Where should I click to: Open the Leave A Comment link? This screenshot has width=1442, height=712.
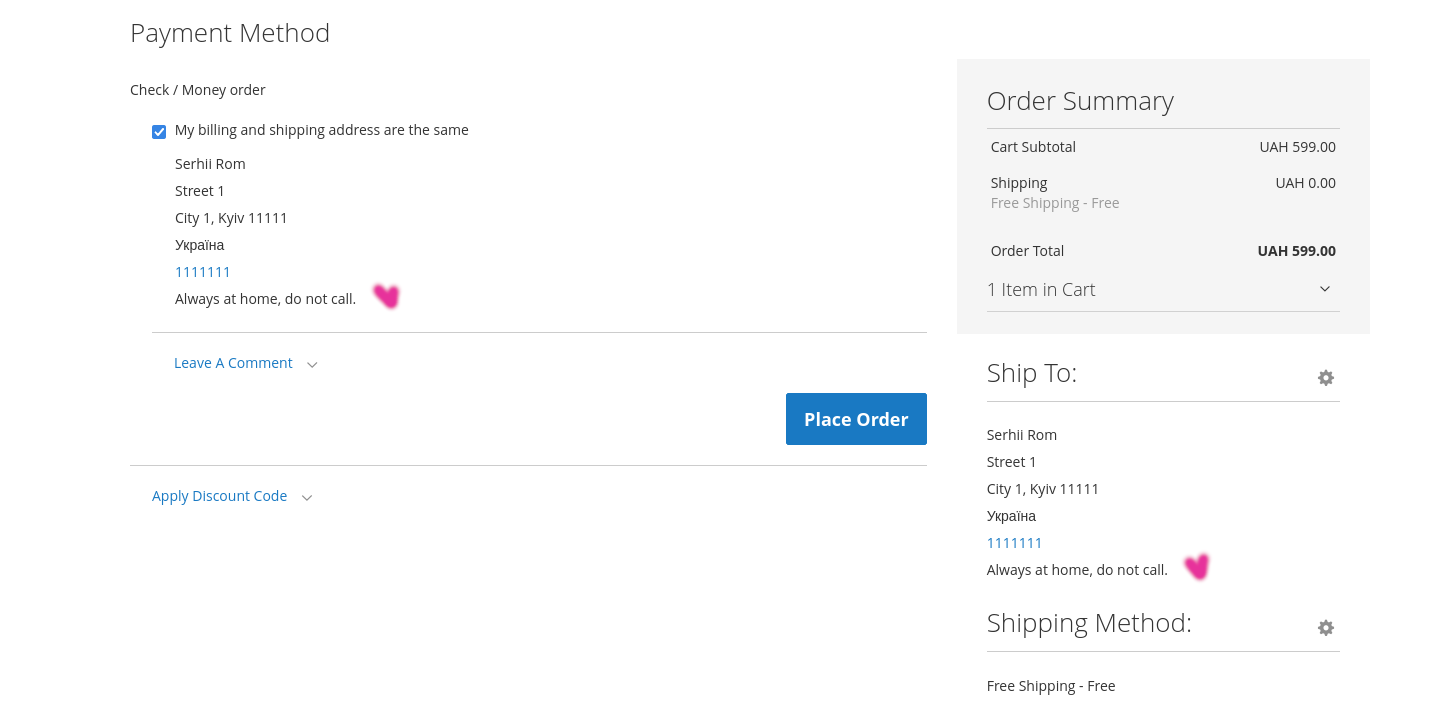(233, 363)
